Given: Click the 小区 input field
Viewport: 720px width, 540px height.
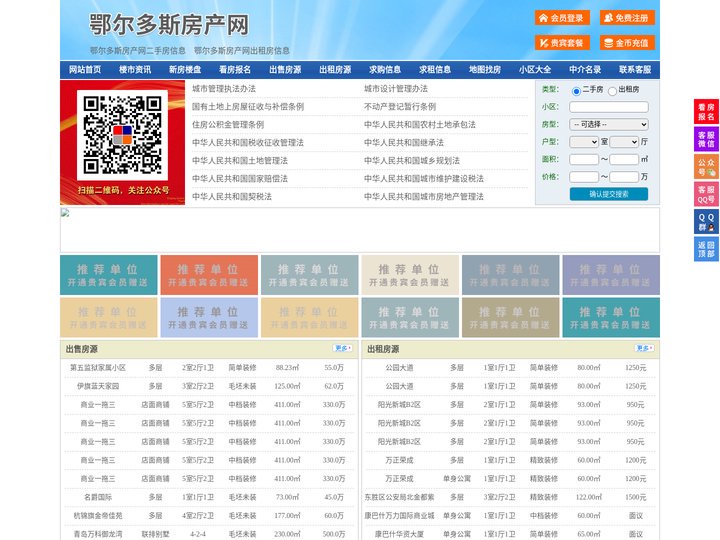Looking at the screenshot, I should 609,107.
